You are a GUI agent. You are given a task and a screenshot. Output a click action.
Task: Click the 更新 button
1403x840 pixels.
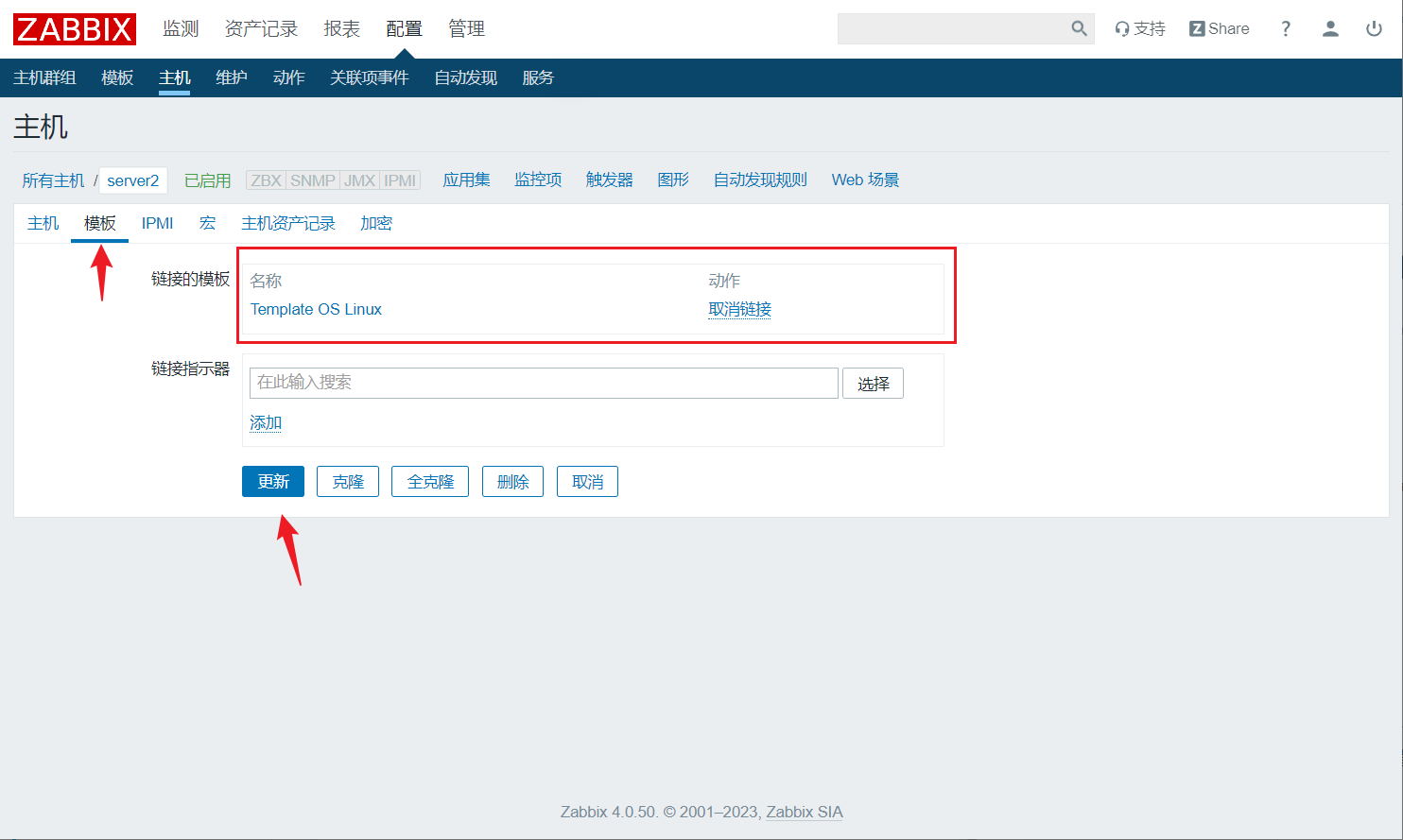(273, 482)
